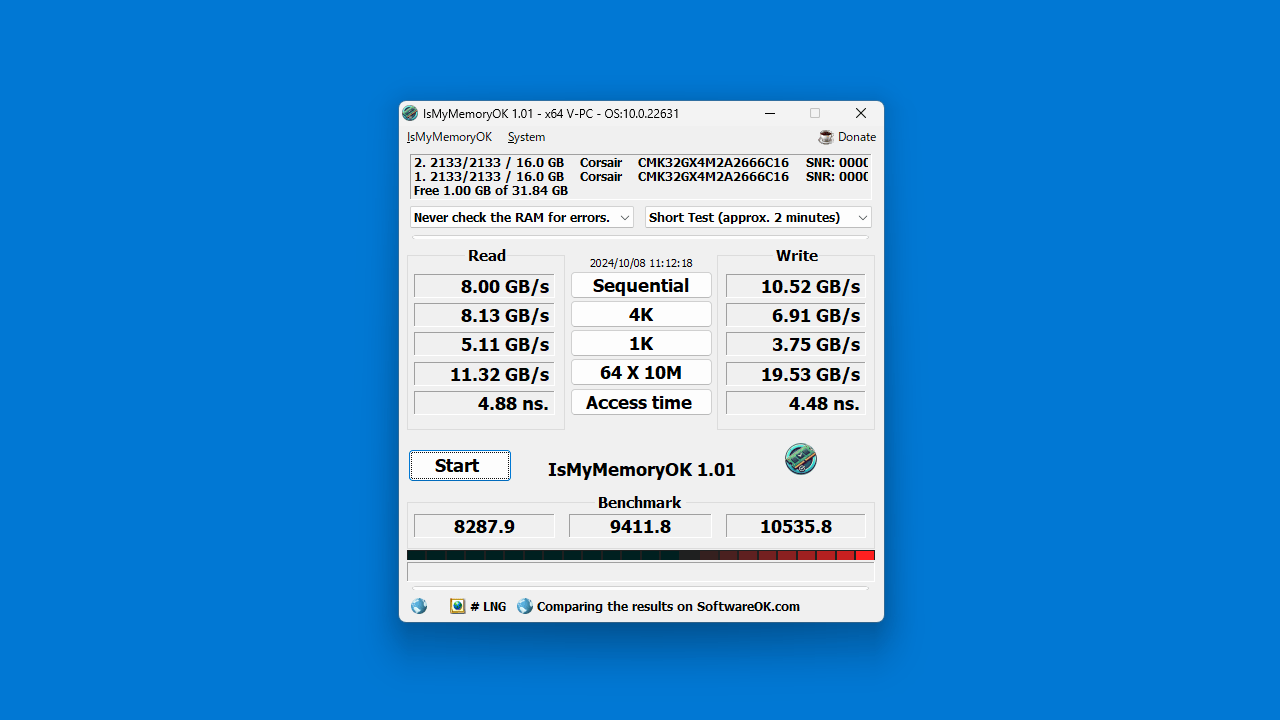
Task: Select the 11.32 GB/s read value
Action: [x=484, y=374]
